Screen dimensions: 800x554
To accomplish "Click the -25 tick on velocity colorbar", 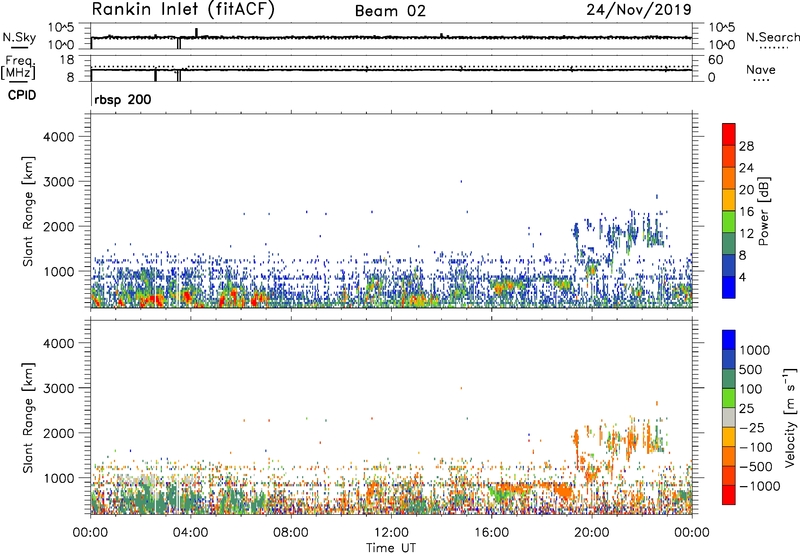I will 752,427.
